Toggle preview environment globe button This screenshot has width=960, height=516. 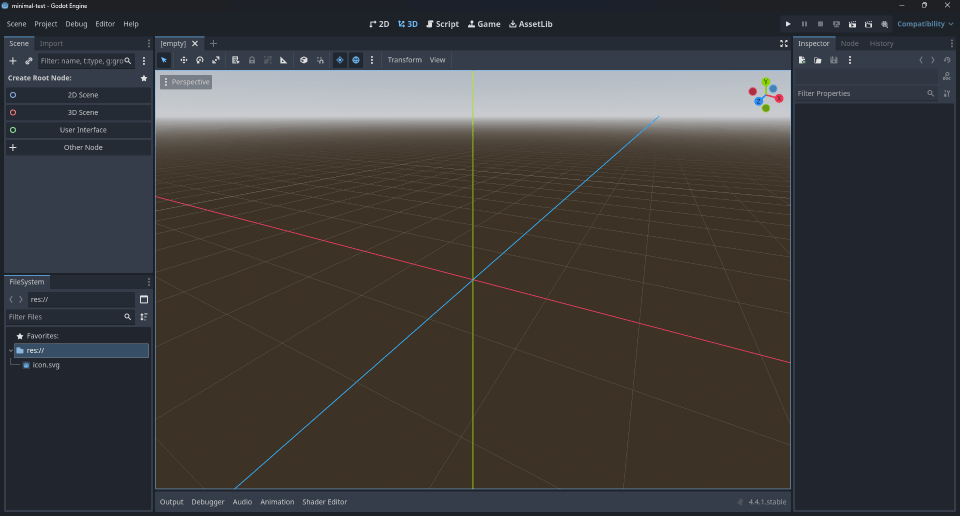pyautogui.click(x=356, y=60)
